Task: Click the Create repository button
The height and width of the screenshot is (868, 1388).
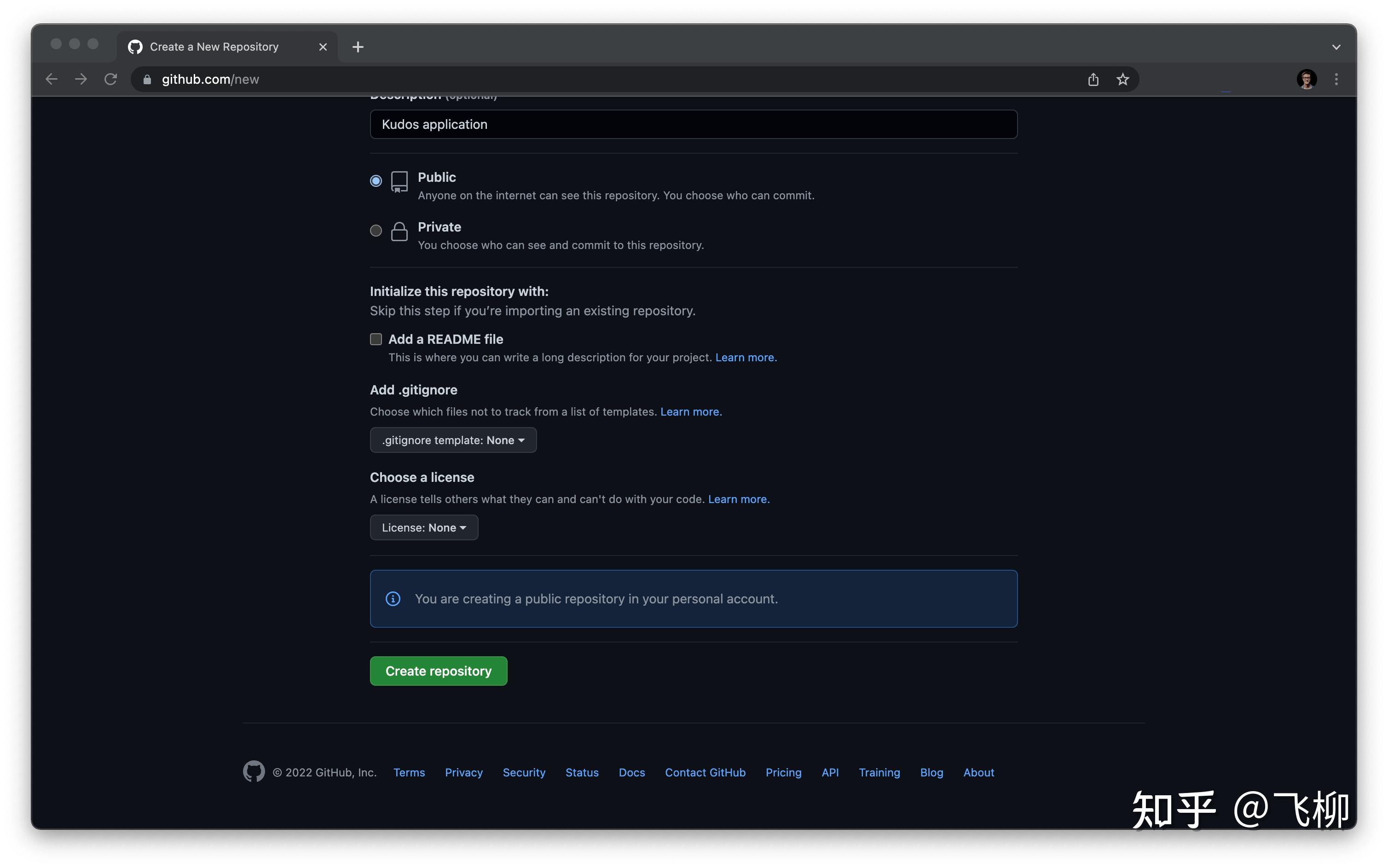Action: (x=438, y=671)
